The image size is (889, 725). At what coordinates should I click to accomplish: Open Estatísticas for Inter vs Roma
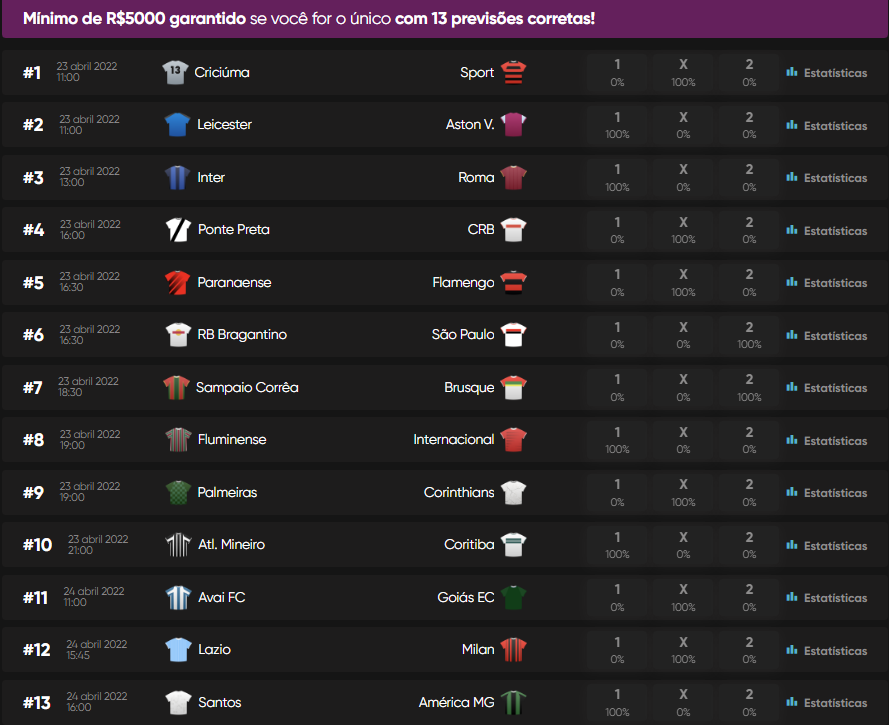(827, 178)
